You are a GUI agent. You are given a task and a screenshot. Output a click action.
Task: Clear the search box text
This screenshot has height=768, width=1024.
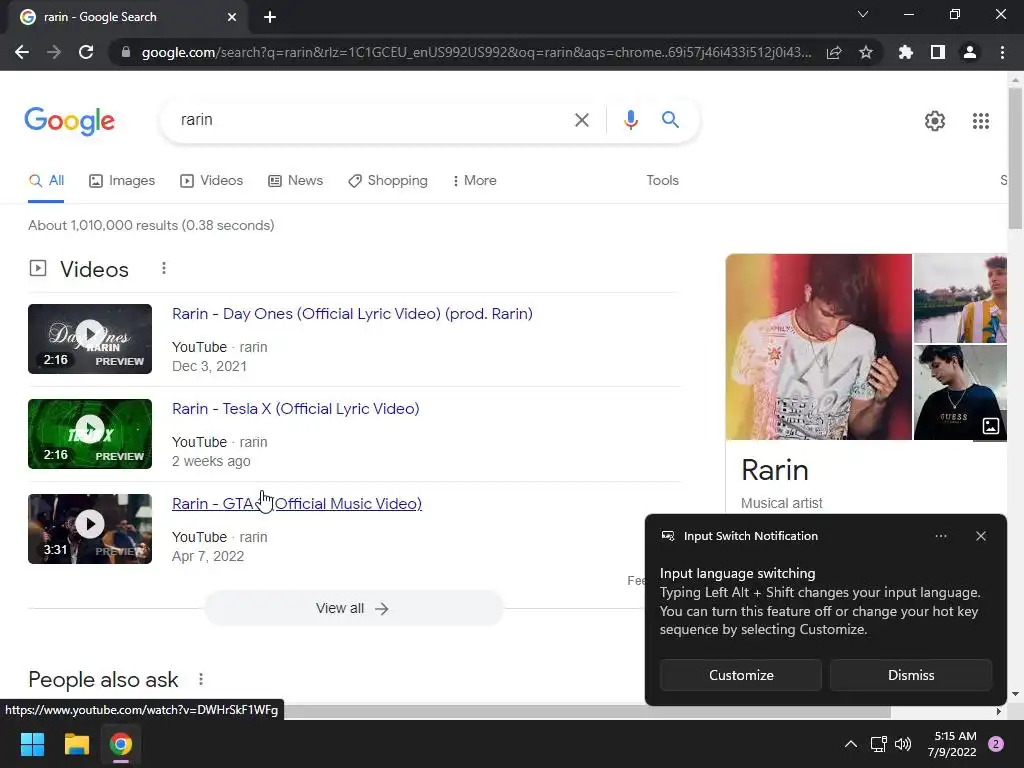click(x=581, y=120)
